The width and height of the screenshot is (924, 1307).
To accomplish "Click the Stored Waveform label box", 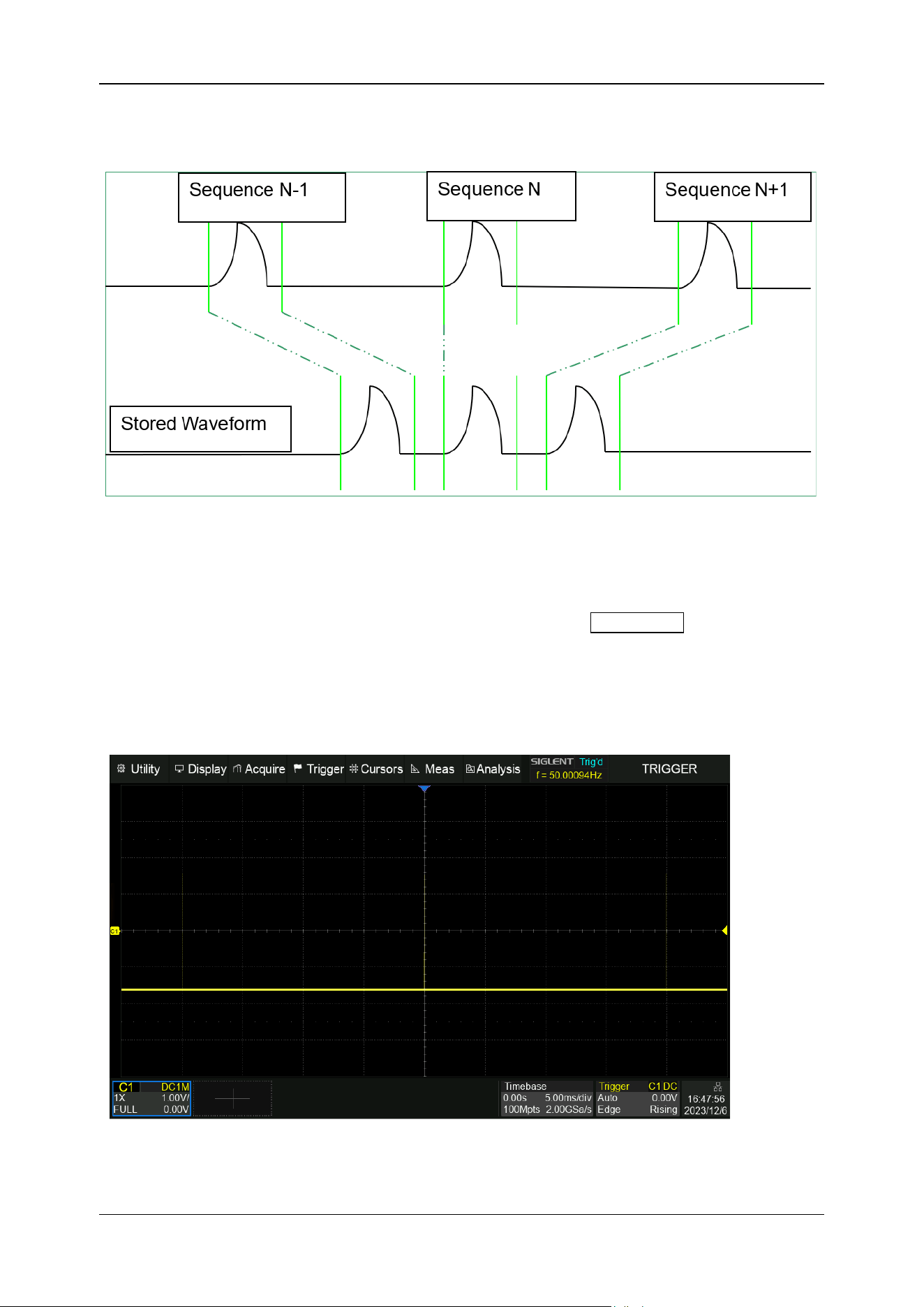I will click(x=200, y=429).
